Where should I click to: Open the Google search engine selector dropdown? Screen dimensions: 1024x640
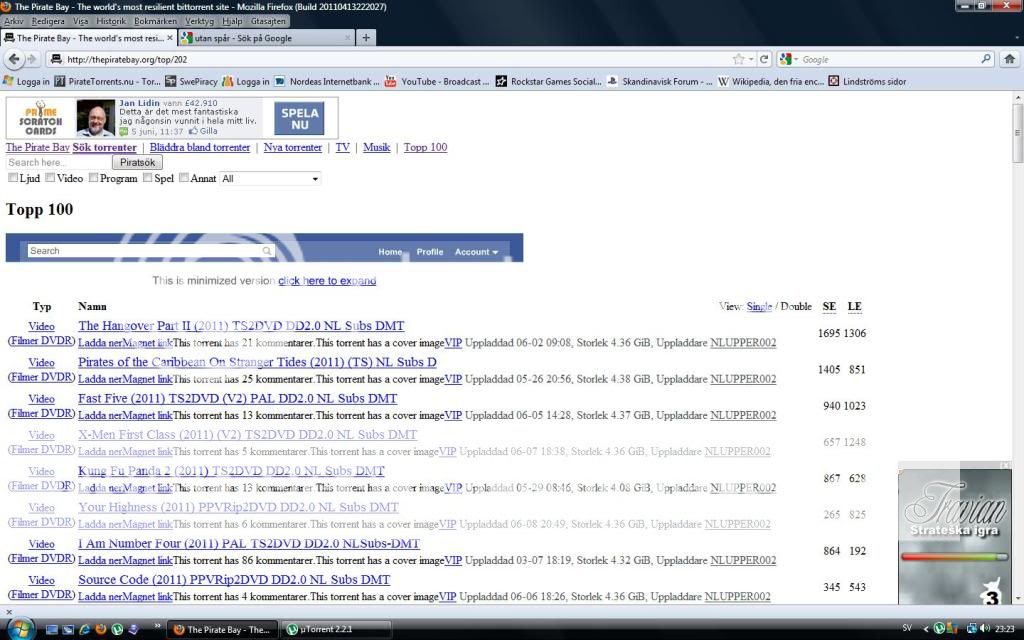[789, 60]
